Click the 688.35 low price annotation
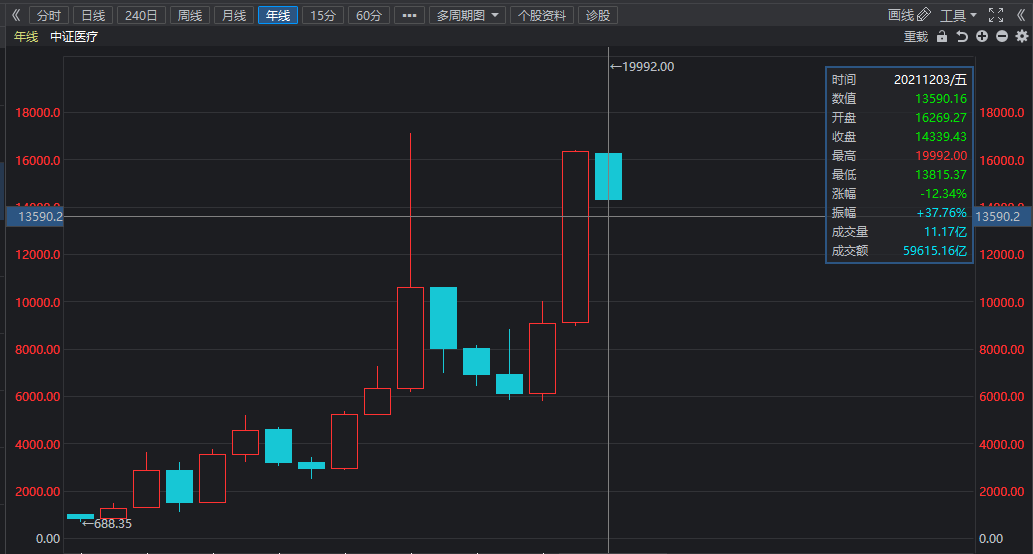 pyautogui.click(x=107, y=524)
